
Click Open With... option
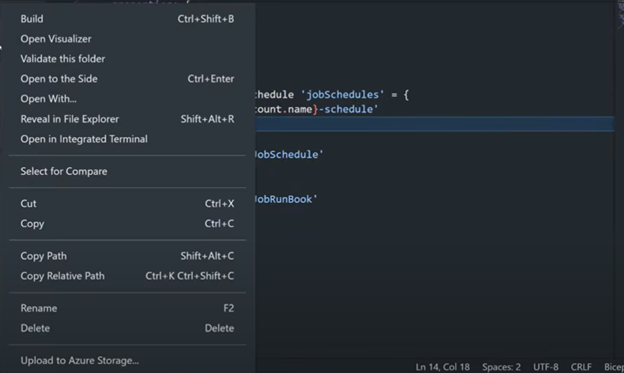click(x=127, y=99)
